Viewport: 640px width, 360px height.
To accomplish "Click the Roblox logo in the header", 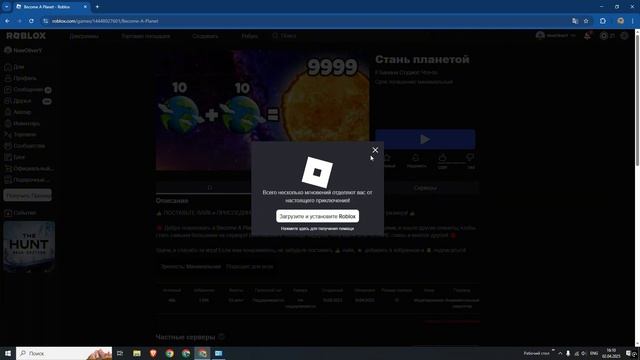I will coord(26,36).
